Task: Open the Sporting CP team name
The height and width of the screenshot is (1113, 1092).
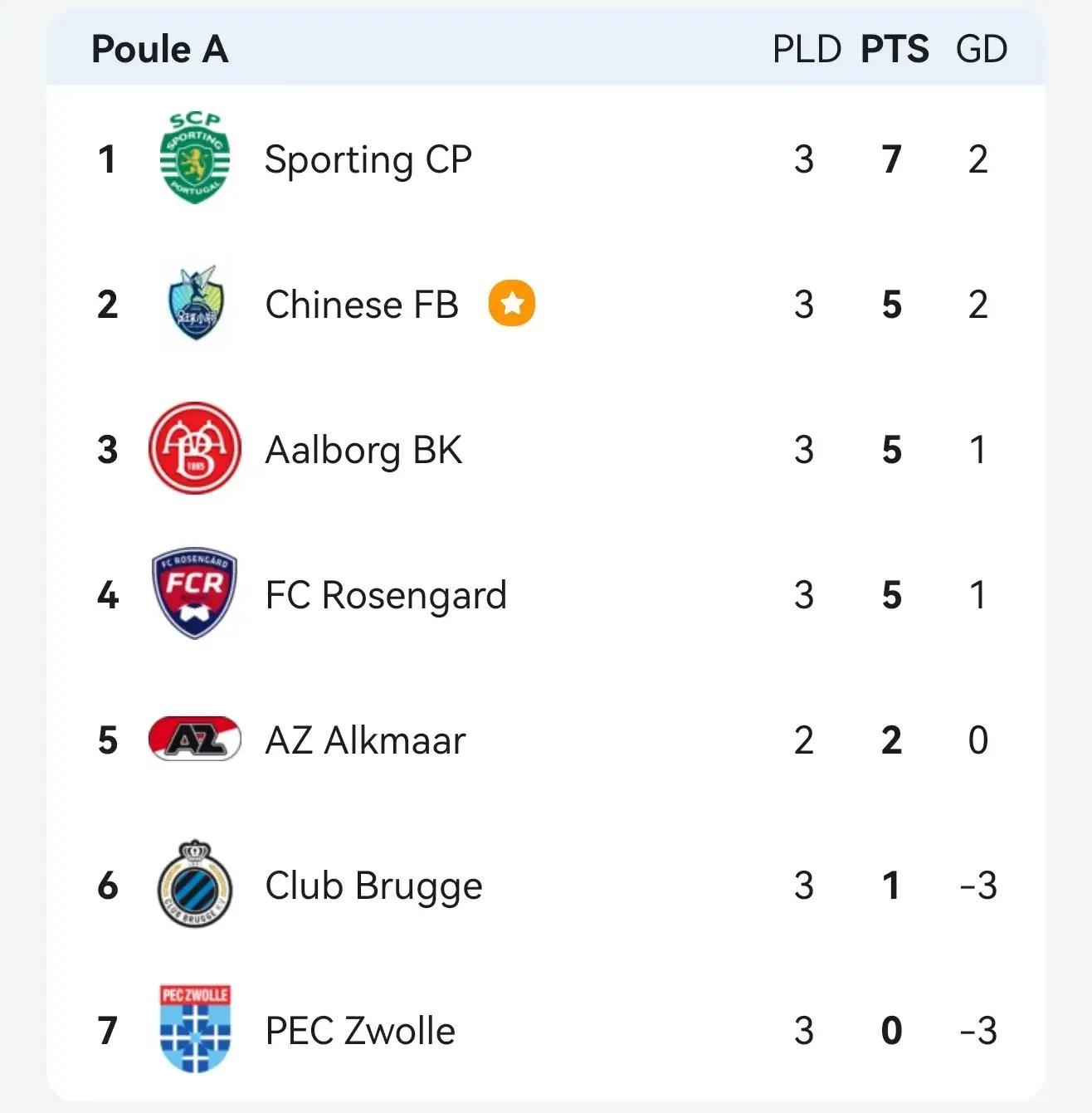Action: pyautogui.click(x=368, y=159)
